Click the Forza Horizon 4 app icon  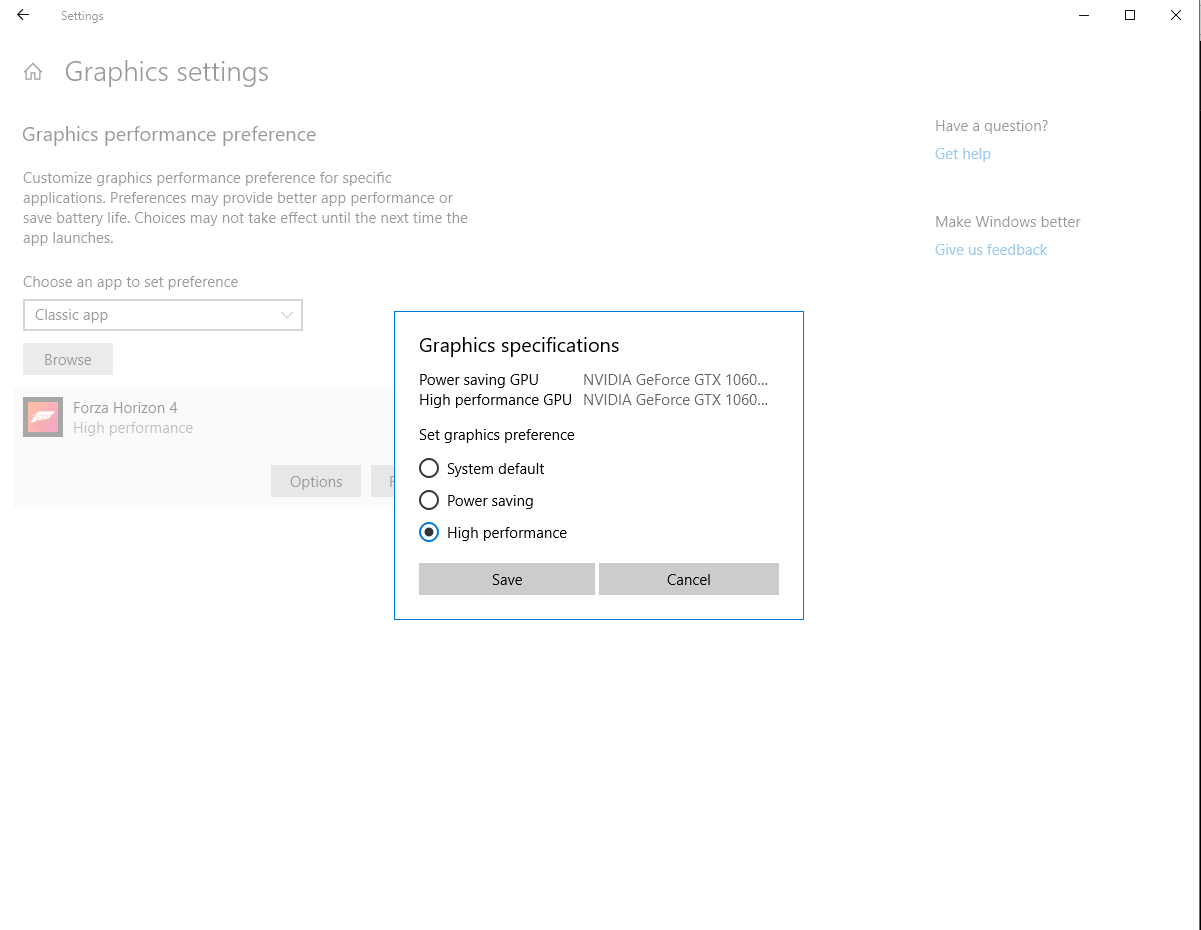43,417
